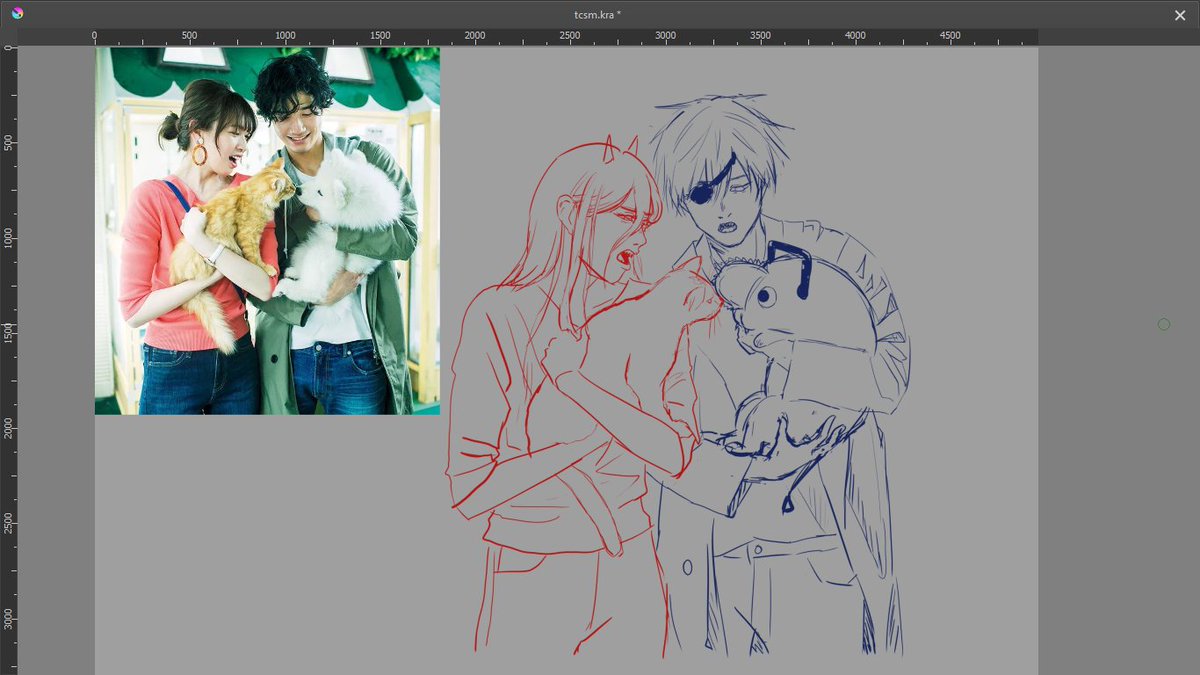This screenshot has height=675, width=1200.
Task: Click the 4000 mark on horizontal ruler
Action: (x=855, y=36)
